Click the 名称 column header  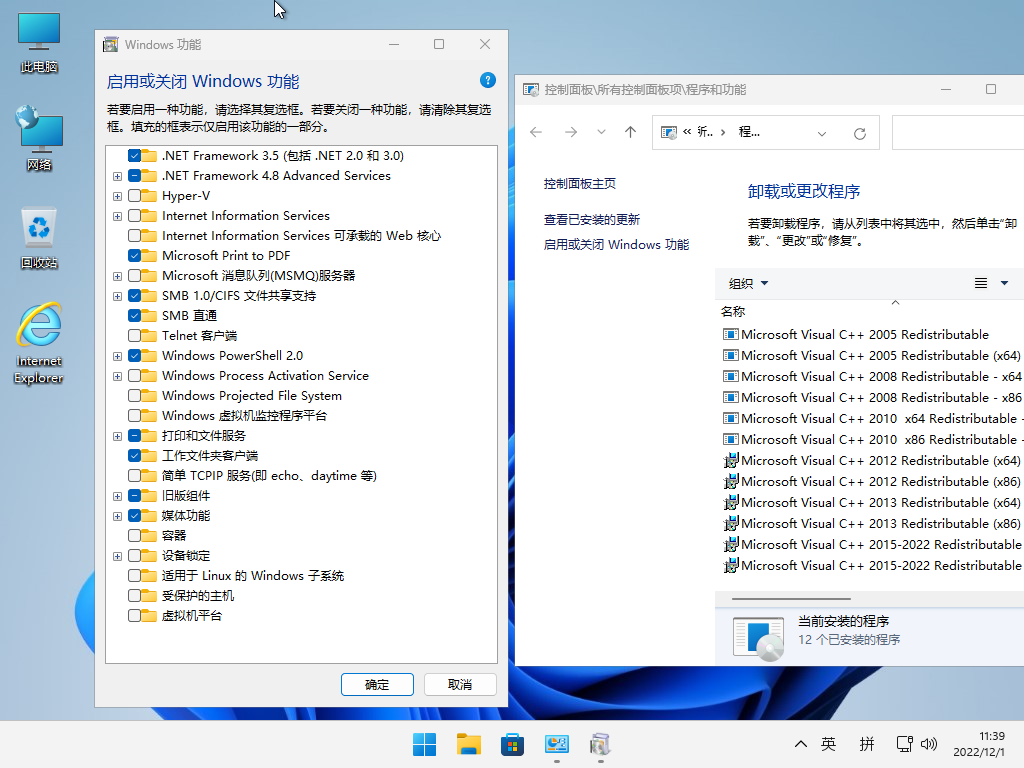[x=733, y=312]
